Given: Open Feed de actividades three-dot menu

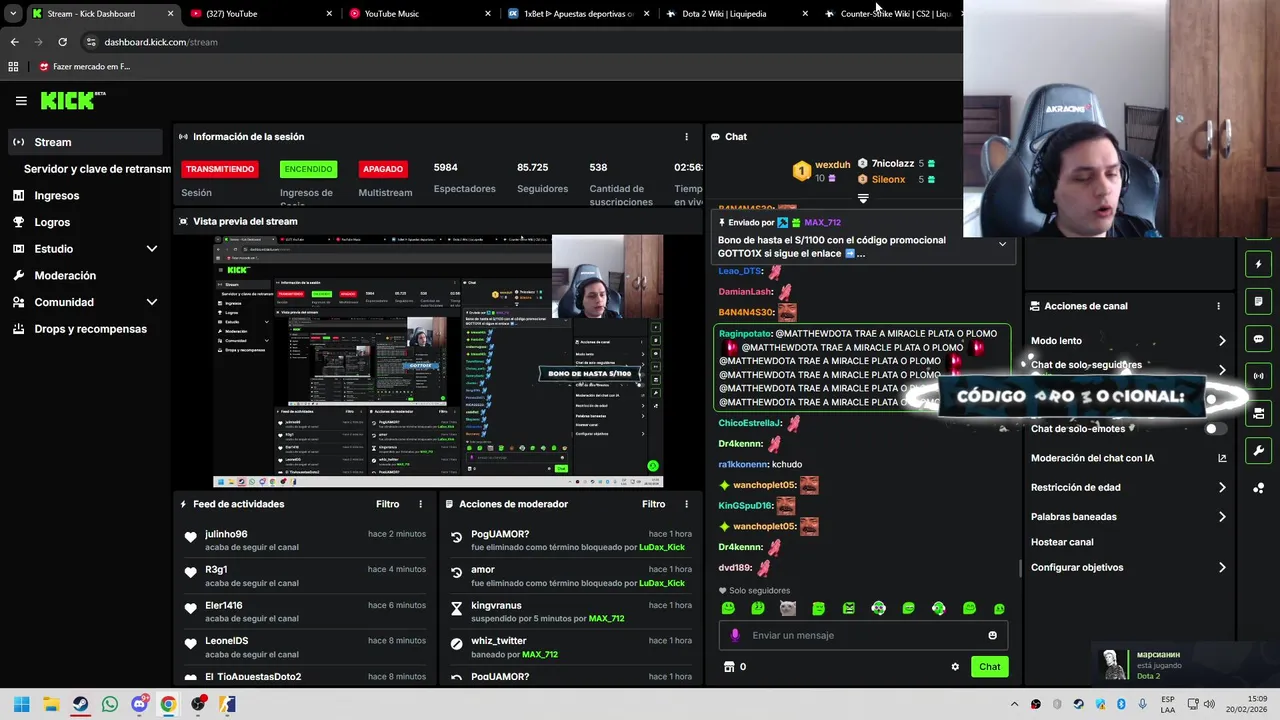Looking at the screenshot, I should (x=420, y=504).
